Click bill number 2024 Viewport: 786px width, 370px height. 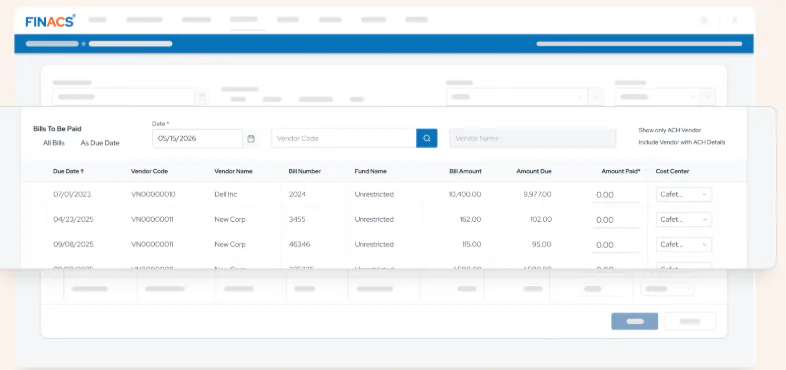[x=297, y=195]
